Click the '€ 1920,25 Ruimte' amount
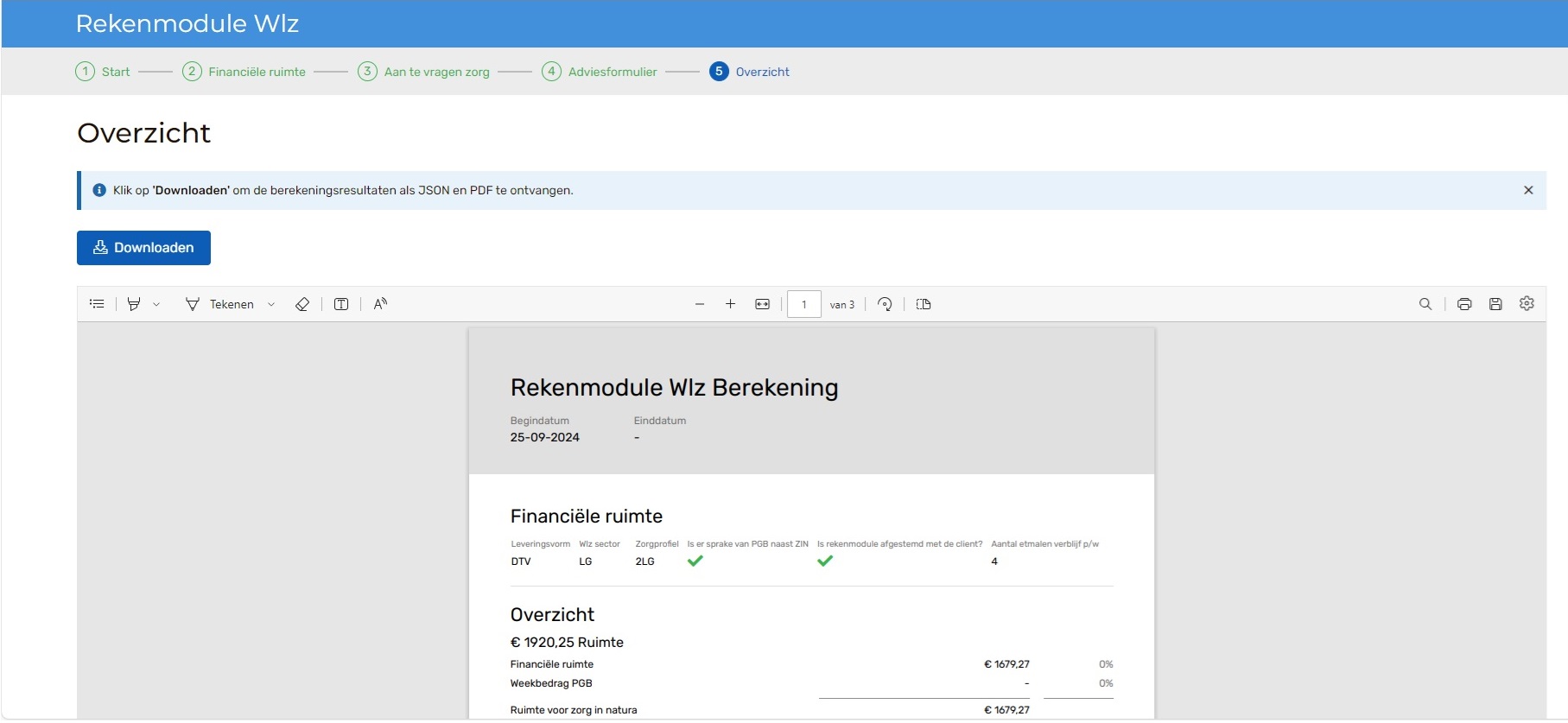The height and width of the screenshot is (723, 1568). pos(567,643)
